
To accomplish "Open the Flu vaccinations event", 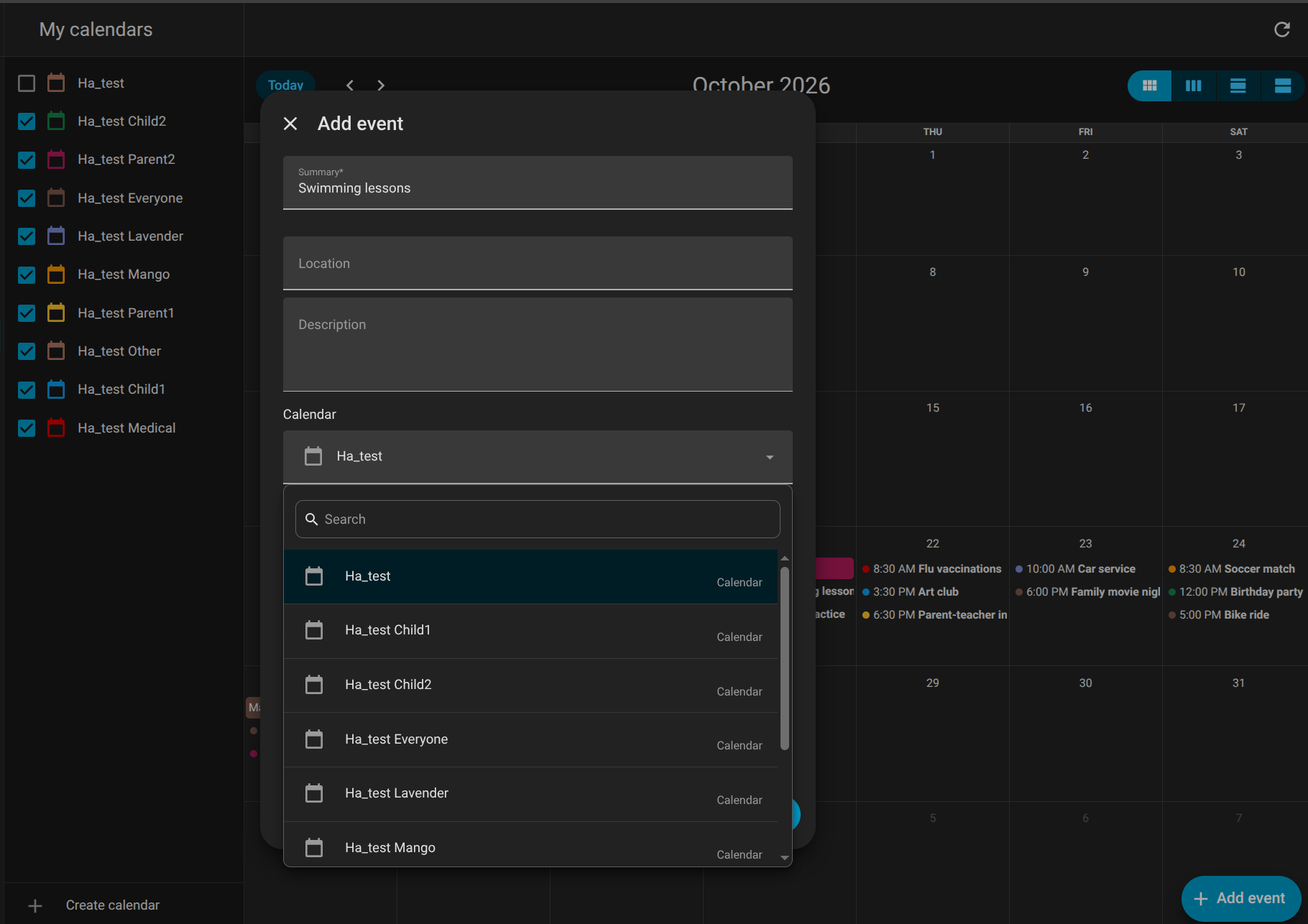I will pyautogui.click(x=931, y=569).
